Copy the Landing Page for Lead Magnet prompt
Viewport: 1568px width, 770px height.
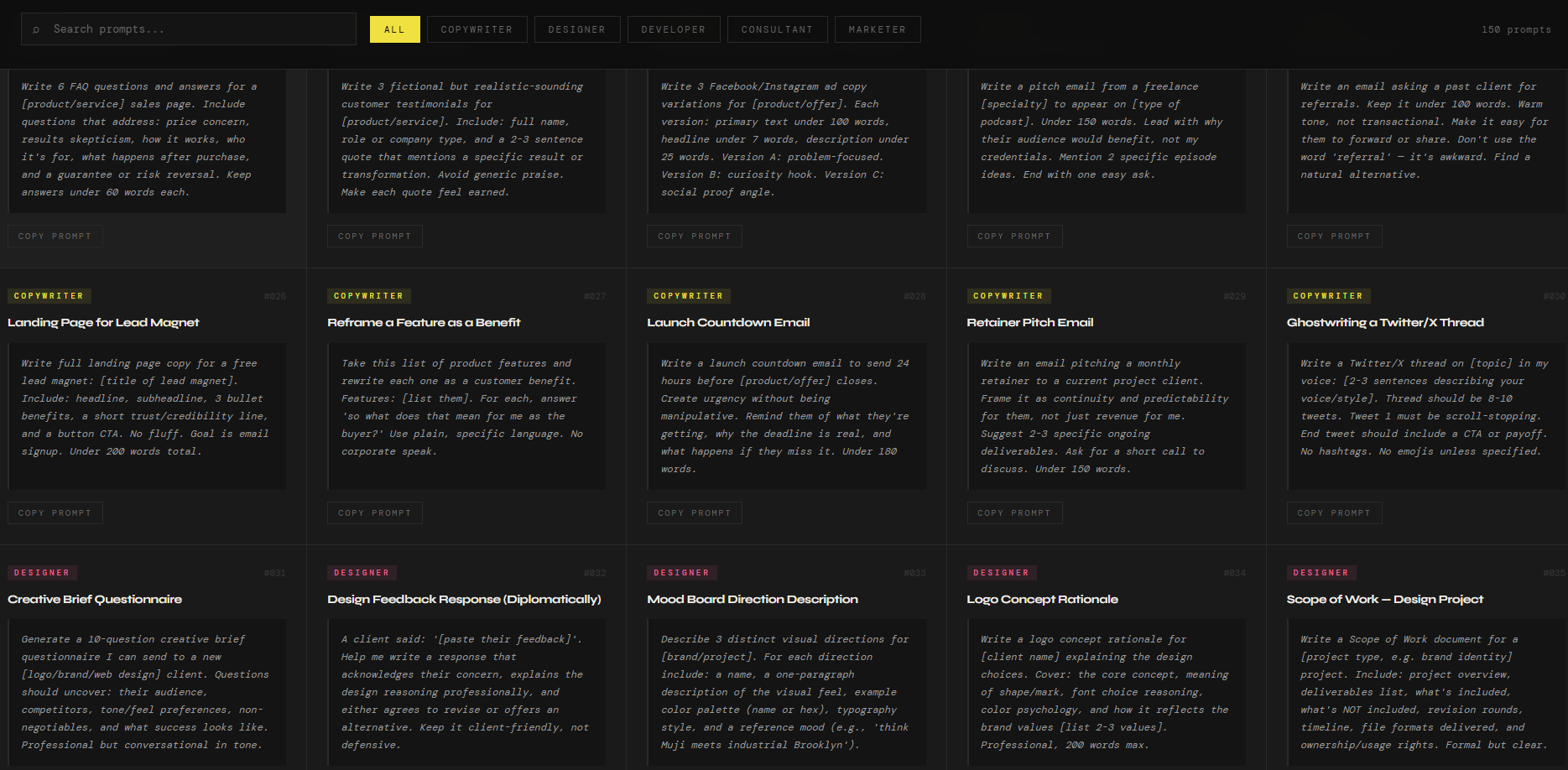(55, 513)
